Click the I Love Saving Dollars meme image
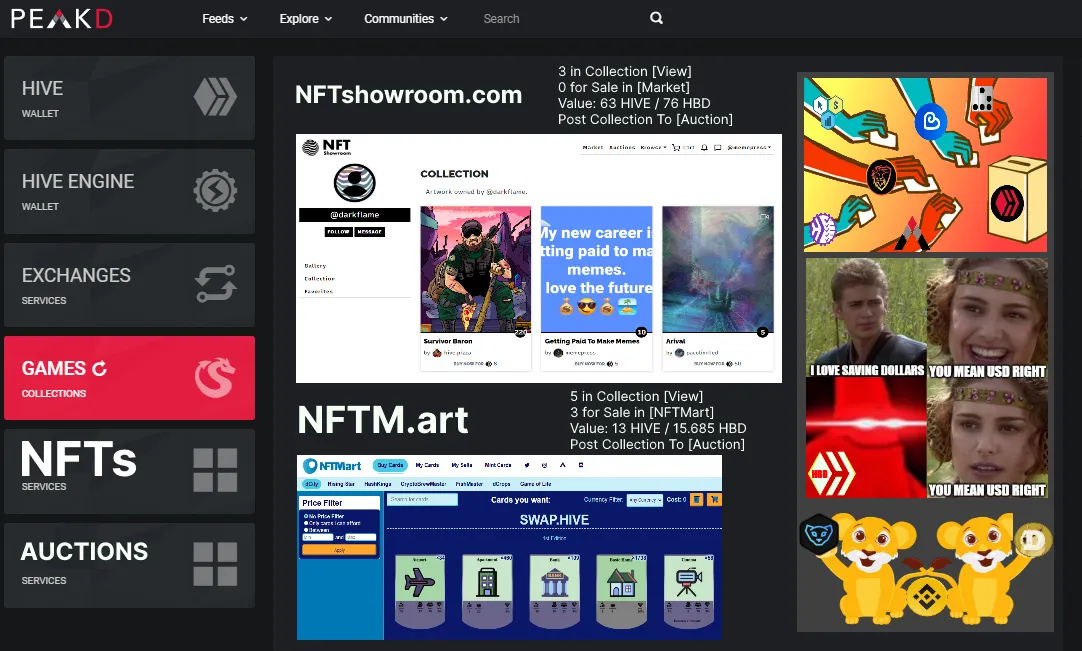The height and width of the screenshot is (651, 1082). click(x=927, y=378)
